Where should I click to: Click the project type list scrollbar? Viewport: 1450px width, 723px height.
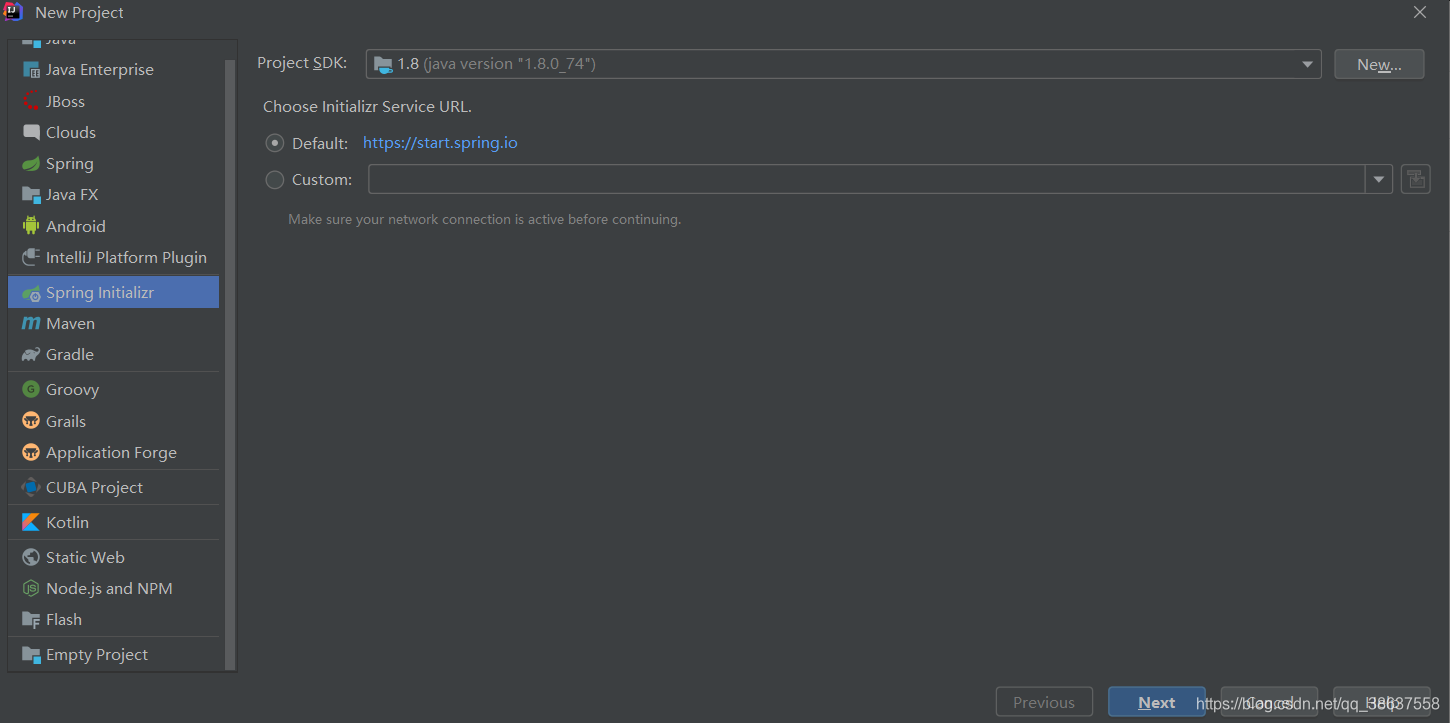pyautogui.click(x=231, y=364)
